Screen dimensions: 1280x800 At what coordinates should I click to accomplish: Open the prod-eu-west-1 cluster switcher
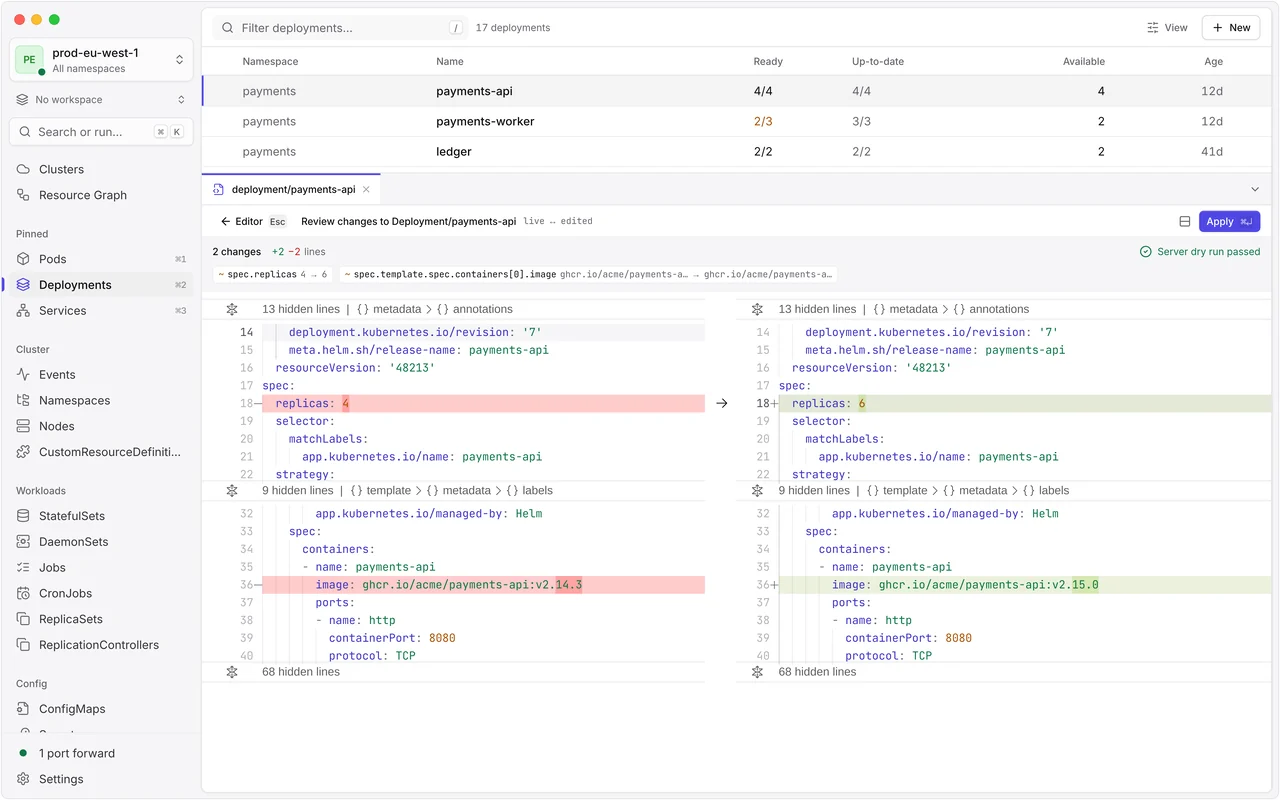click(101, 60)
